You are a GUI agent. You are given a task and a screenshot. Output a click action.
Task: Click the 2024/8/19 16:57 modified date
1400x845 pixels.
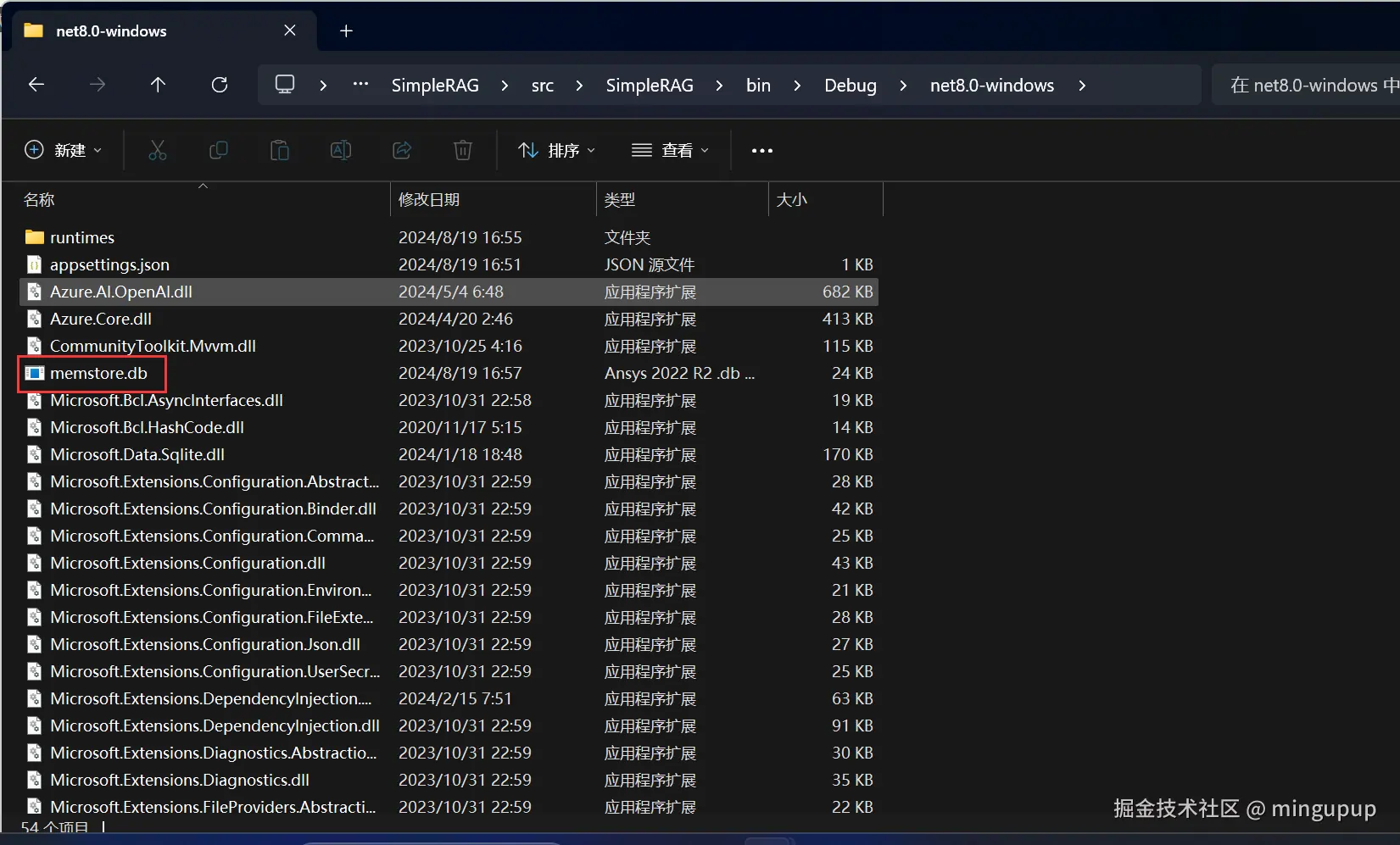(x=460, y=373)
